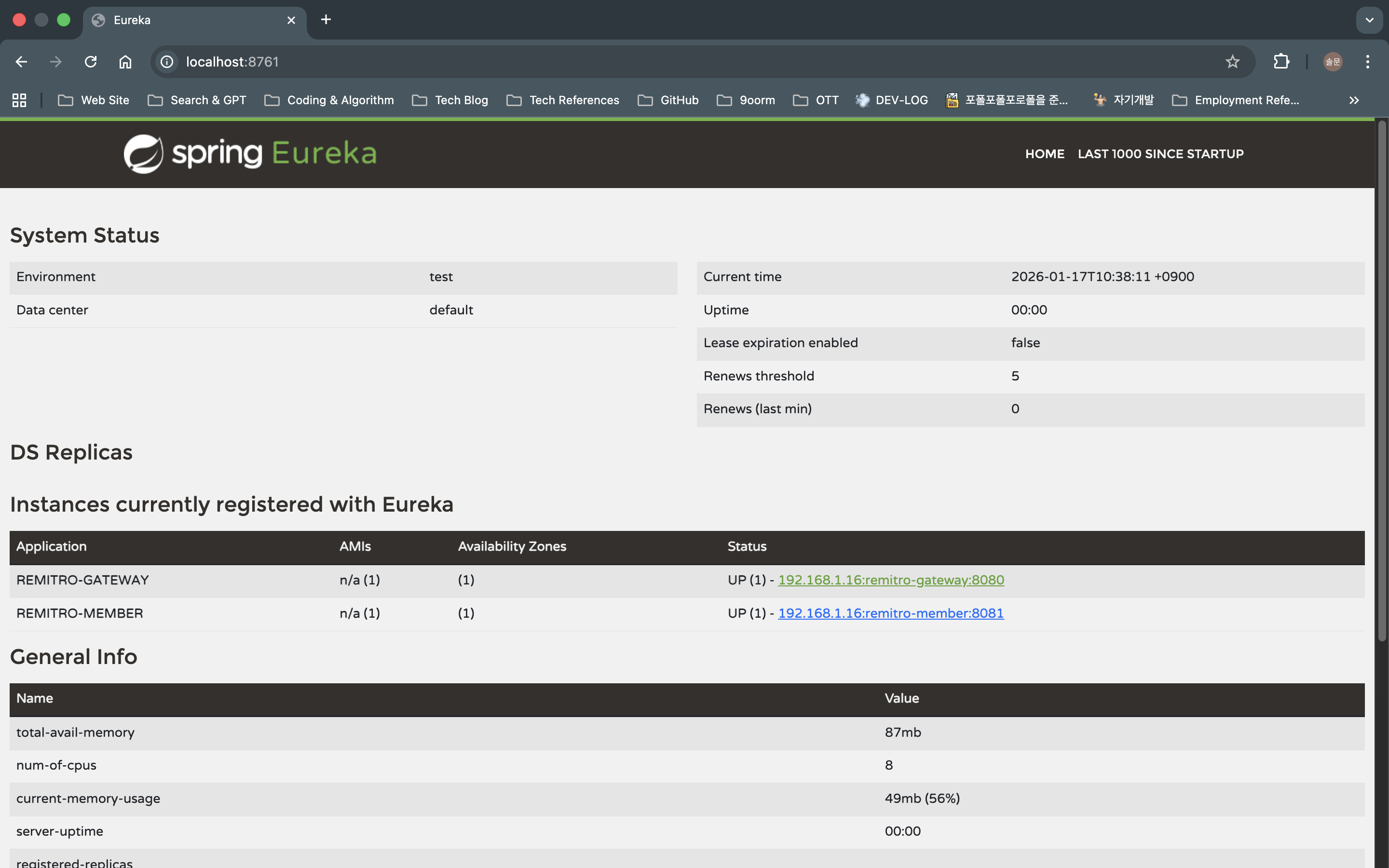
Task: Open the apps grid in bookmarks bar
Action: tap(19, 100)
